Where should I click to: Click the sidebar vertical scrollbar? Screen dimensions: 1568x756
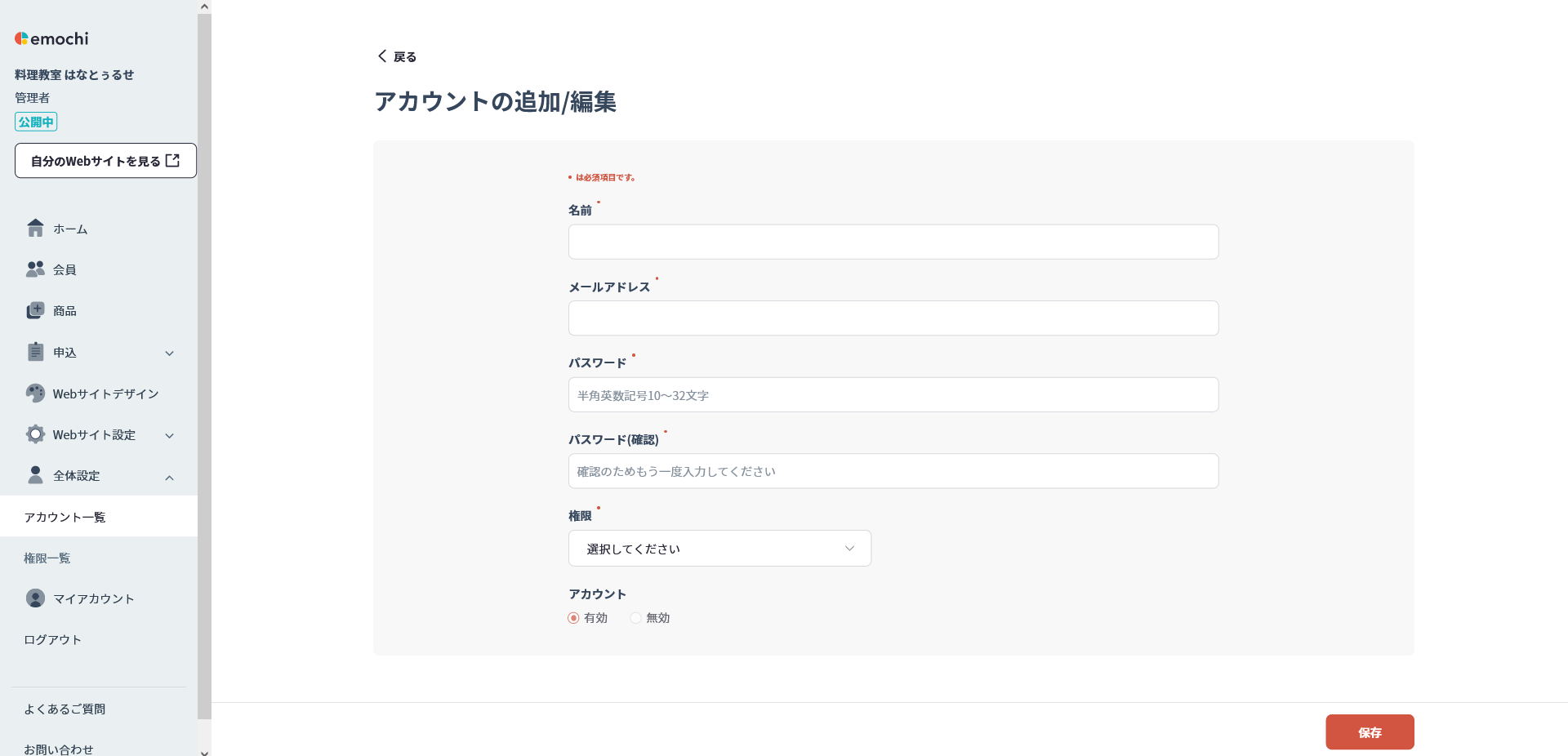pyautogui.click(x=204, y=366)
